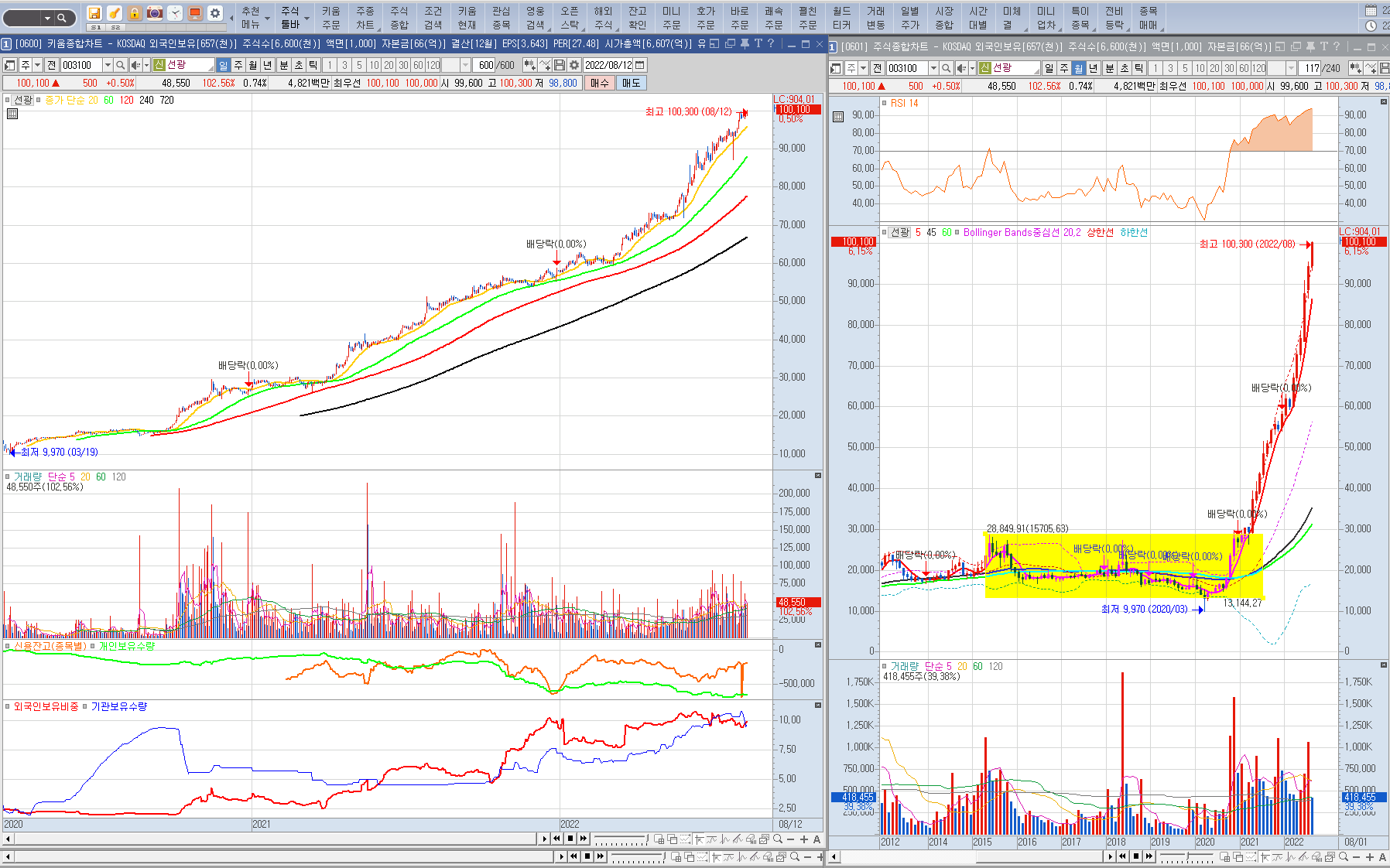The image size is (1390, 868).
Task: Select monthly (월) period in right chart
Action: 1079,69
